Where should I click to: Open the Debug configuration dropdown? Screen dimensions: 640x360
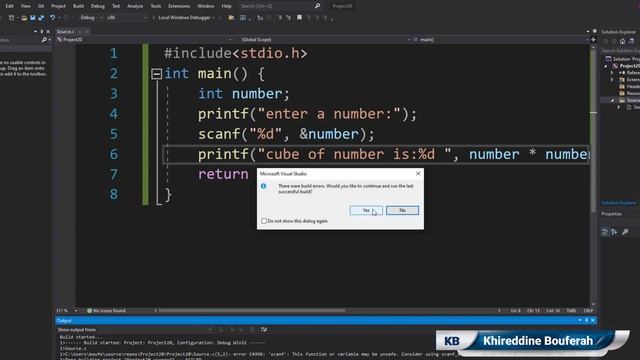[x=91, y=18]
